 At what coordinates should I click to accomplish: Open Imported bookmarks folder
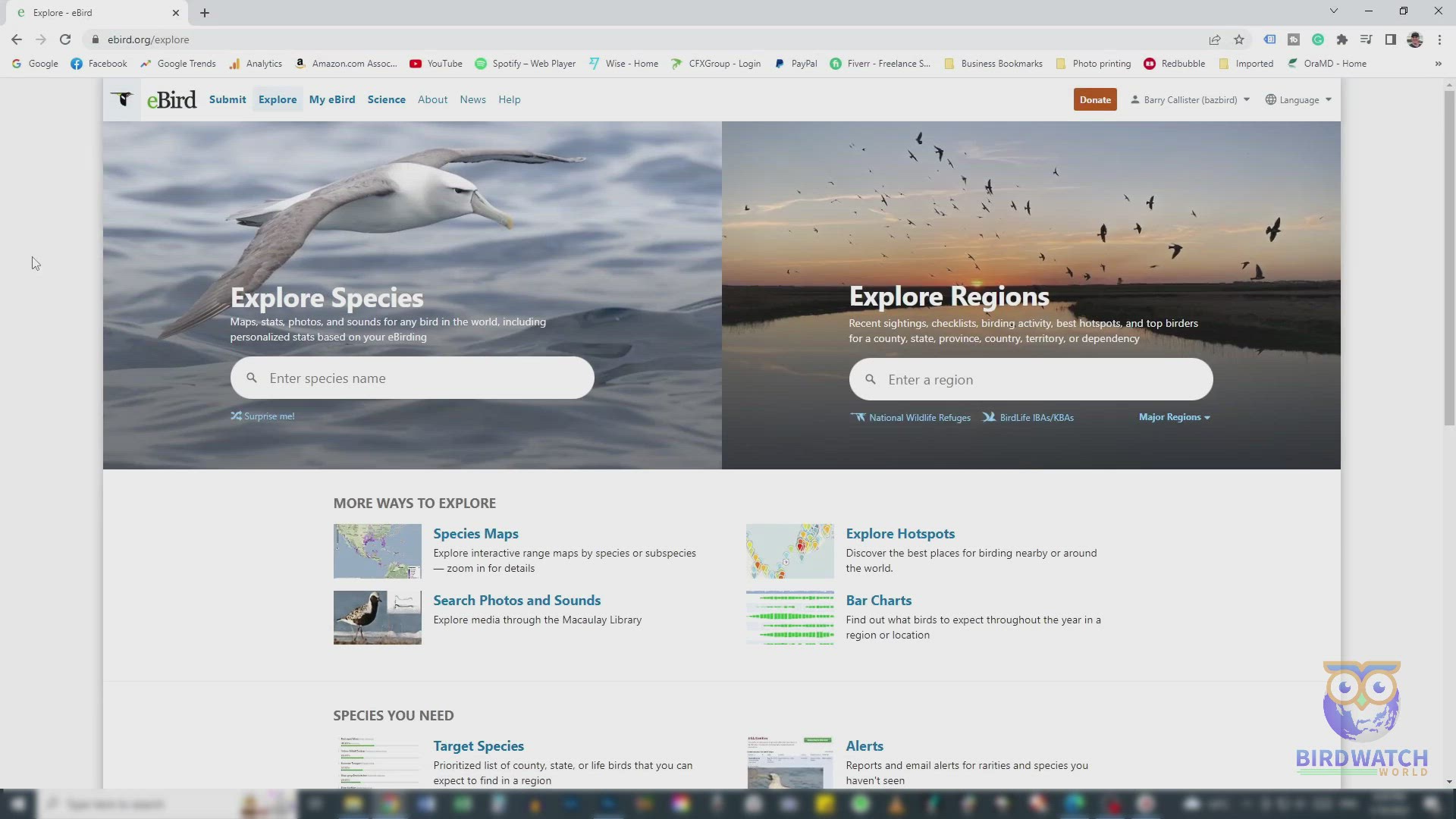click(1246, 64)
